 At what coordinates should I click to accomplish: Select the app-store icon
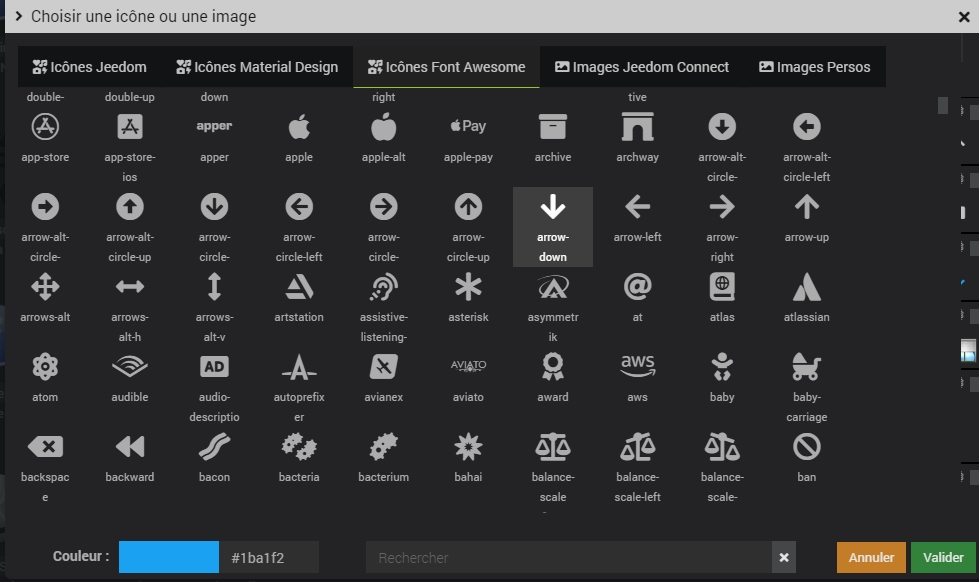pyautogui.click(x=45, y=127)
